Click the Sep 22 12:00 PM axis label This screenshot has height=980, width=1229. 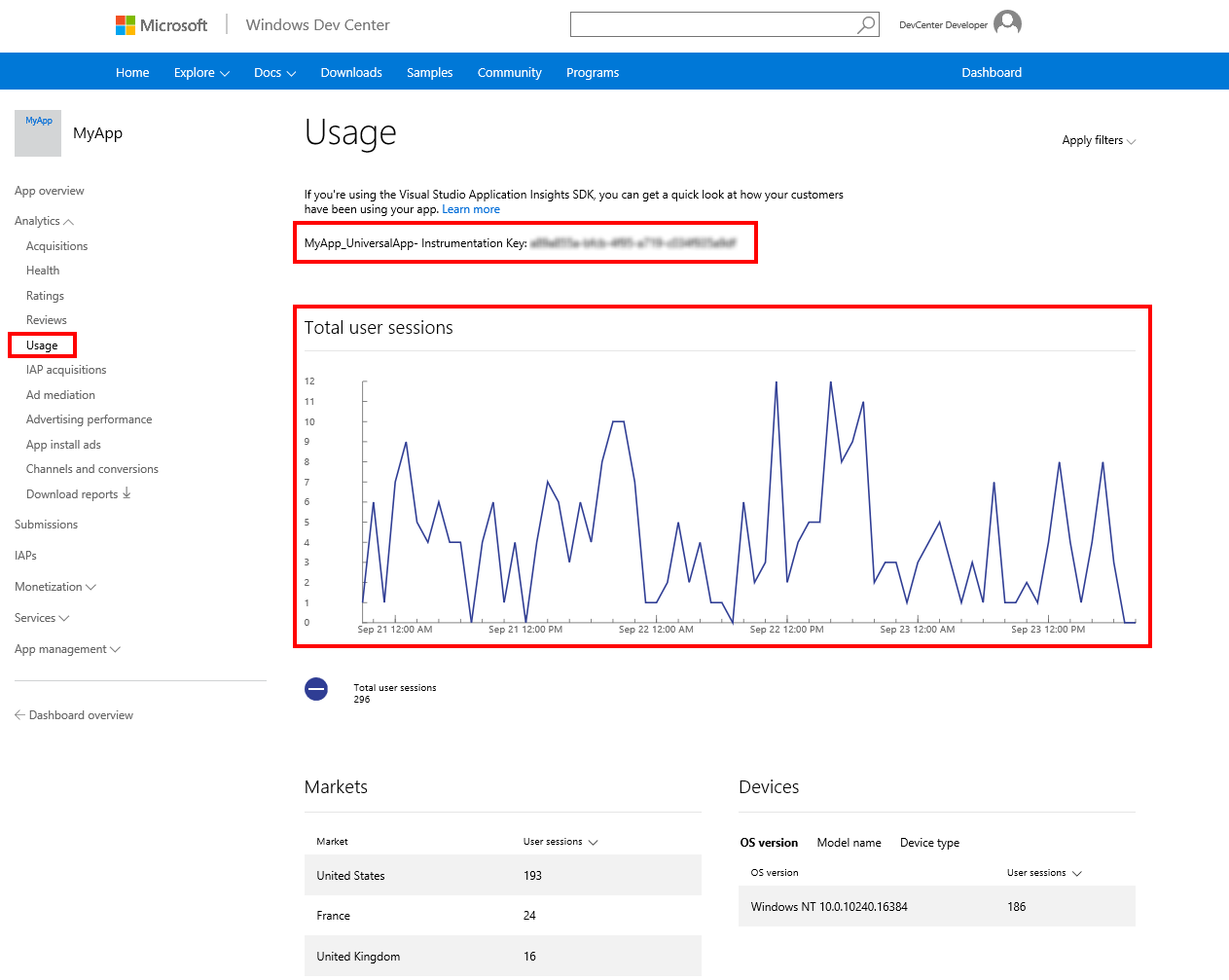(786, 630)
